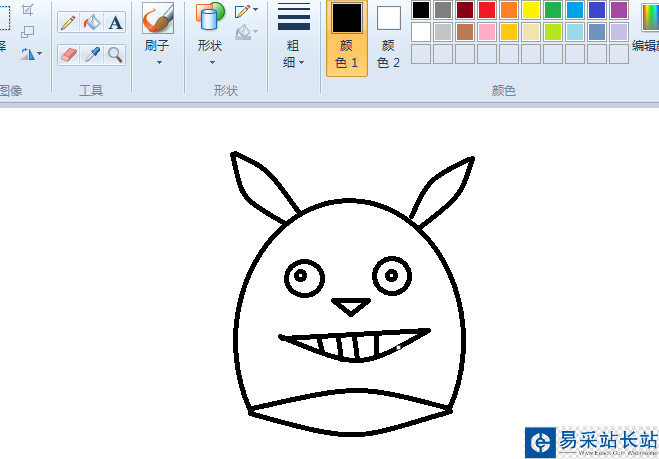Screen dimensions: 659x459
Task: Activate the 颜色 1 foreground color button
Action: (347, 38)
